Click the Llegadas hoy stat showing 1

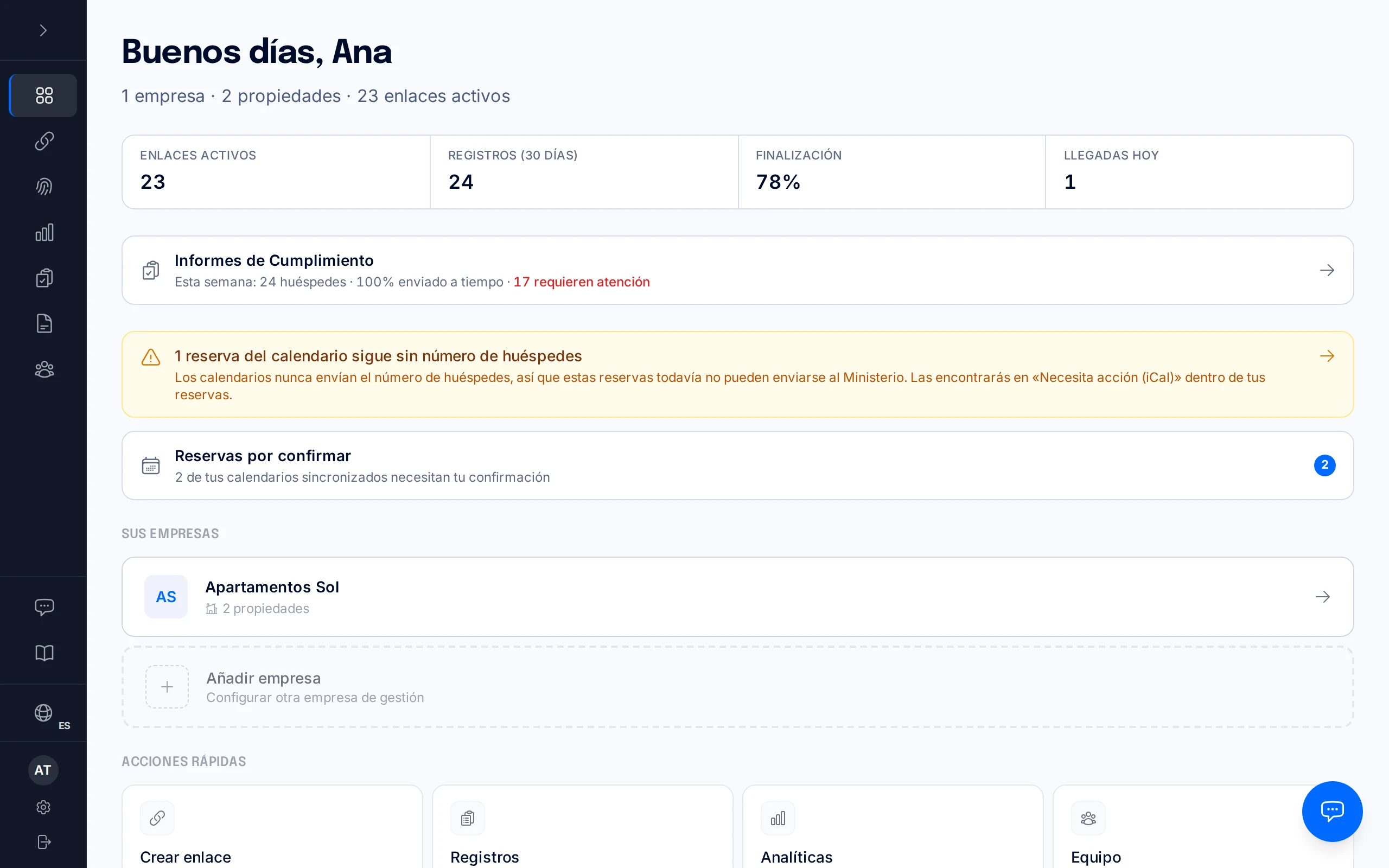[1200, 172]
